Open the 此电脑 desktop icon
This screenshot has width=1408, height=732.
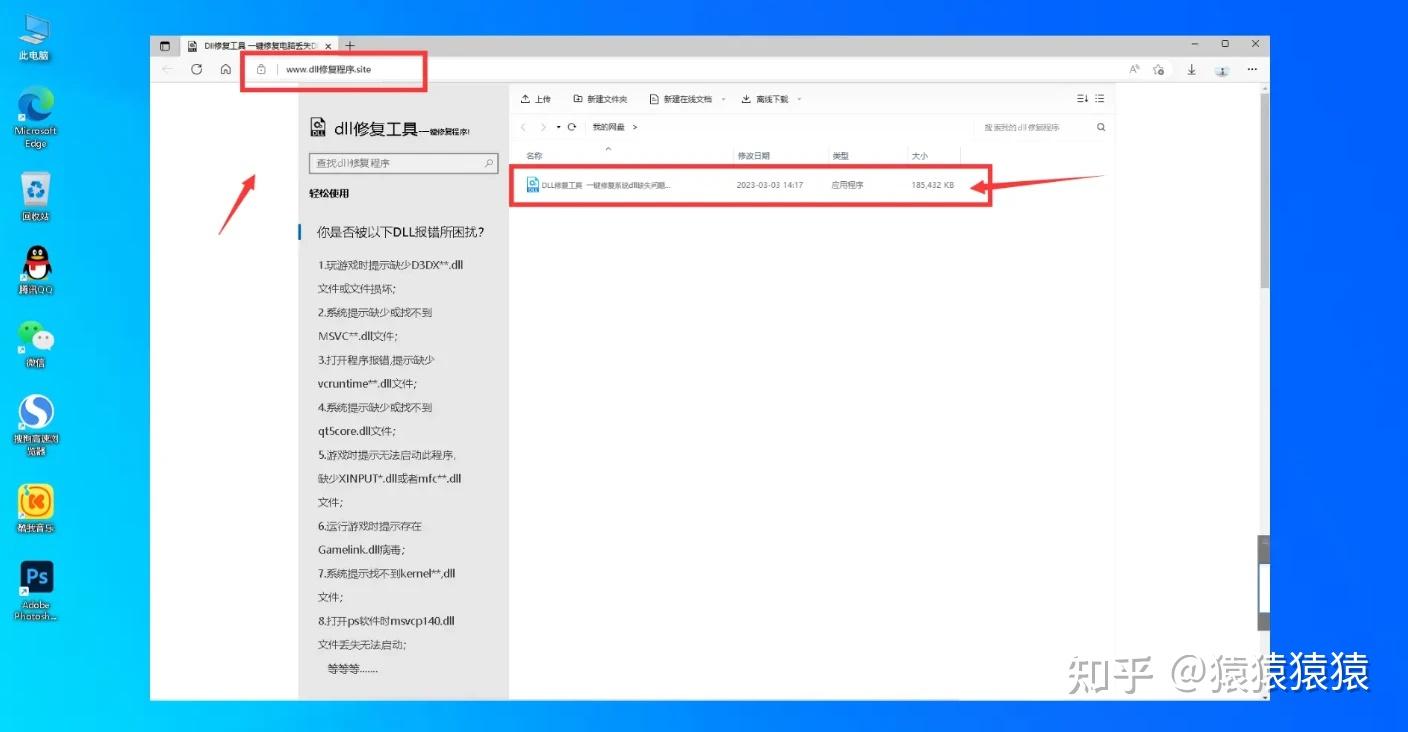[34, 36]
